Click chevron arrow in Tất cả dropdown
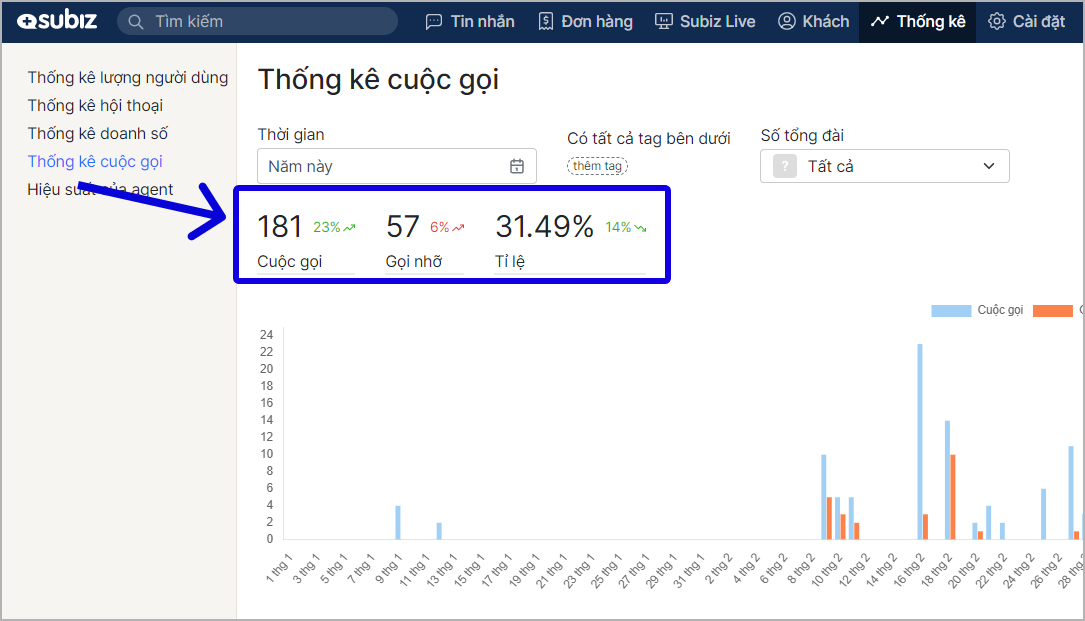This screenshot has height=621, width=1085. pos(989,166)
